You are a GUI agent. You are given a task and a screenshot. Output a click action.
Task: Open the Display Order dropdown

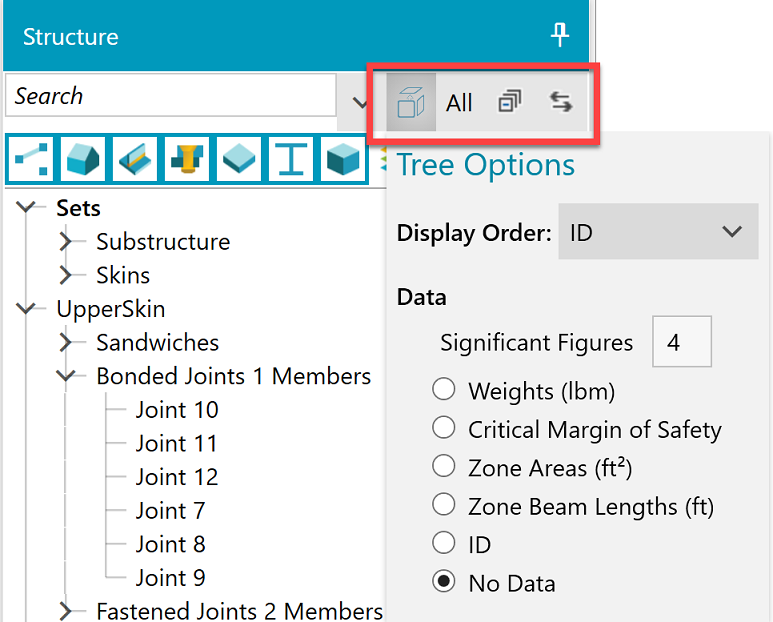[658, 231]
